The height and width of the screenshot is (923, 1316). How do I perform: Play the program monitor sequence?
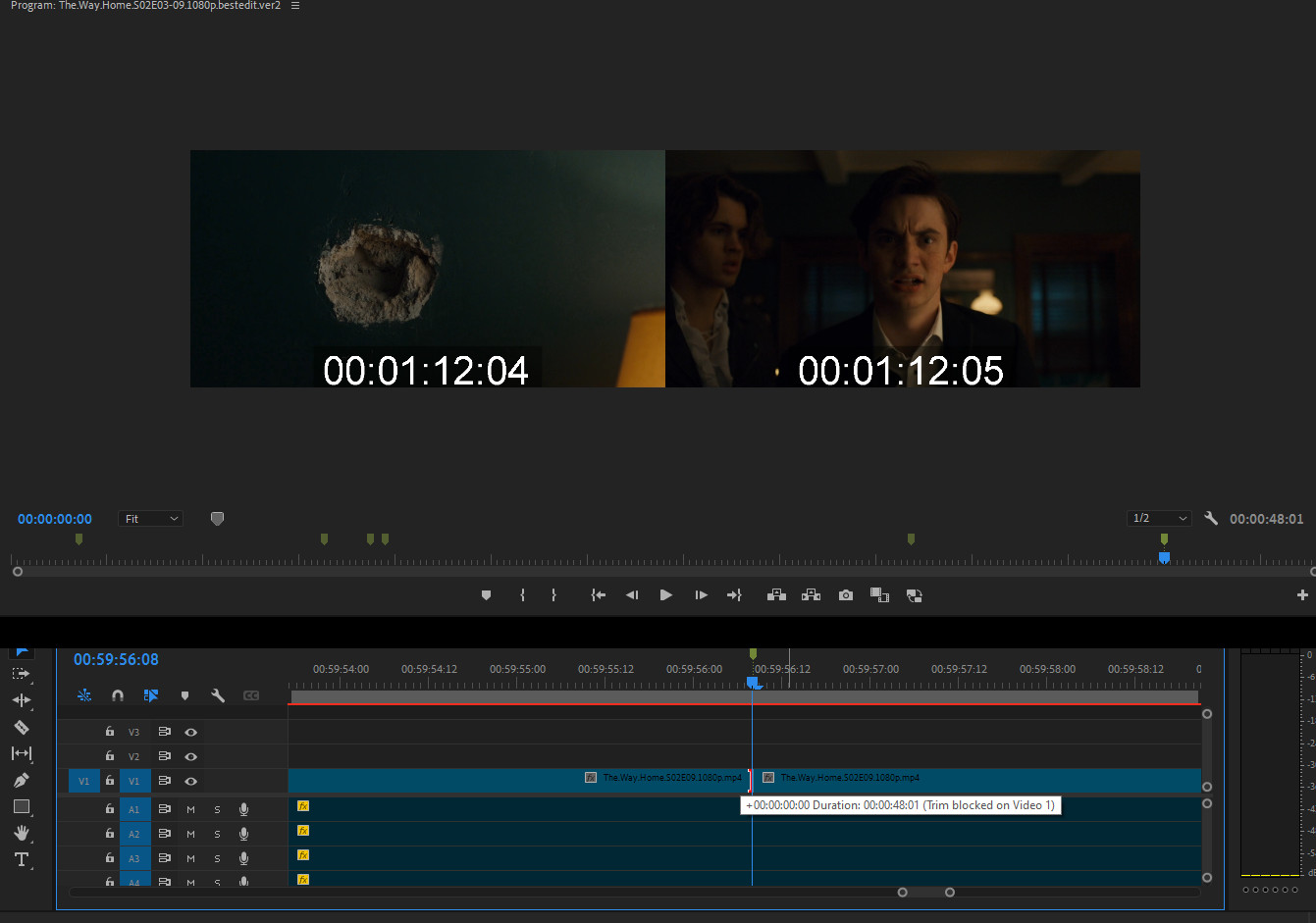point(666,595)
